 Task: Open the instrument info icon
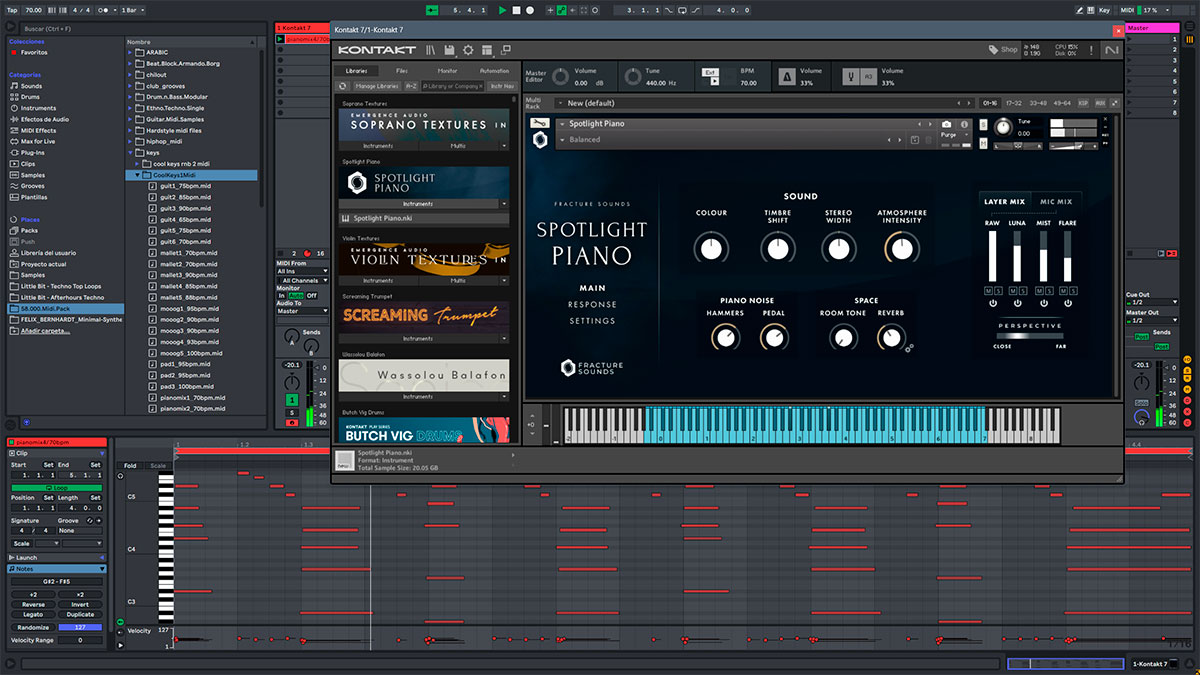(964, 124)
